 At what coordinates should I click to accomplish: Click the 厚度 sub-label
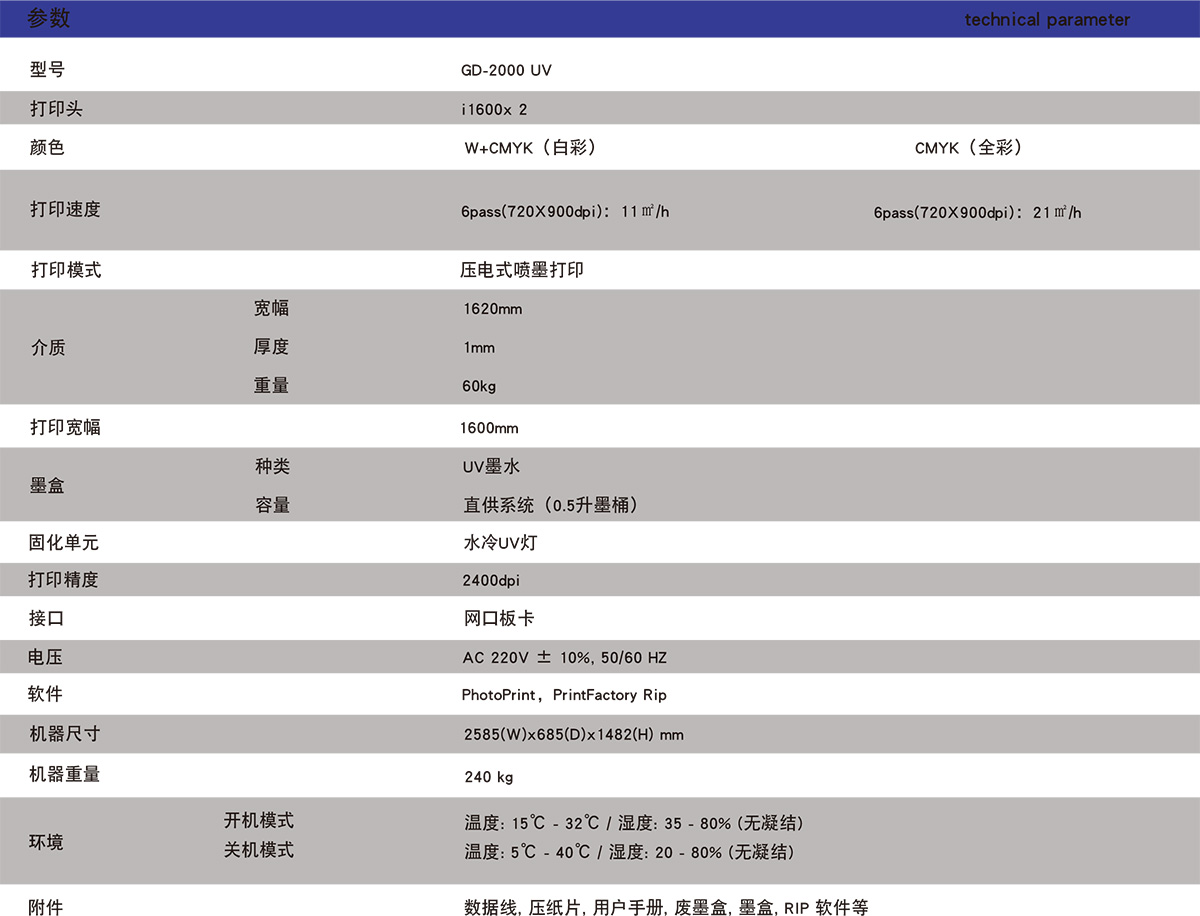tap(271, 346)
